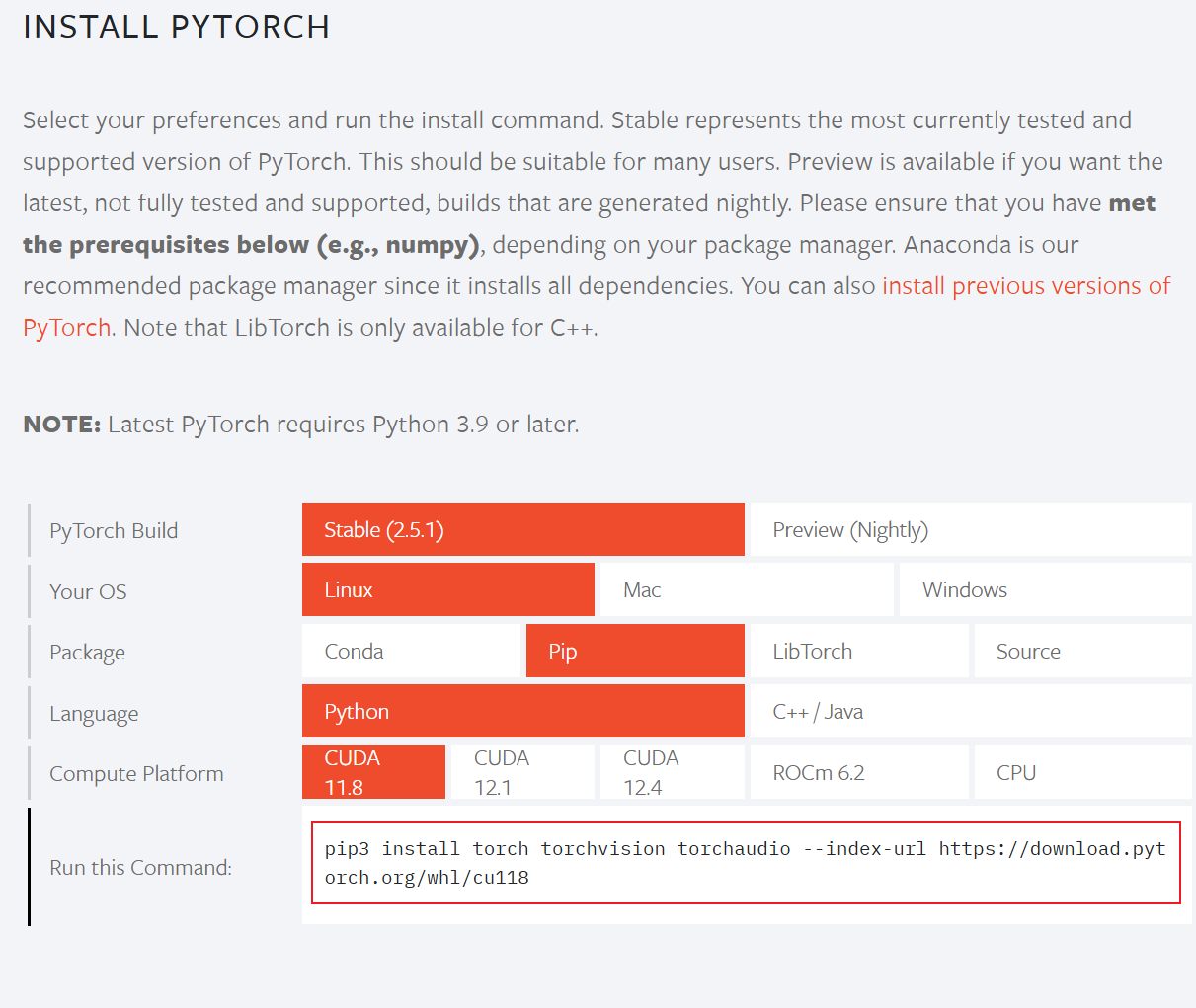Select Source as the package type
Image resolution: width=1196 pixels, height=1008 pixels.
(x=1082, y=651)
